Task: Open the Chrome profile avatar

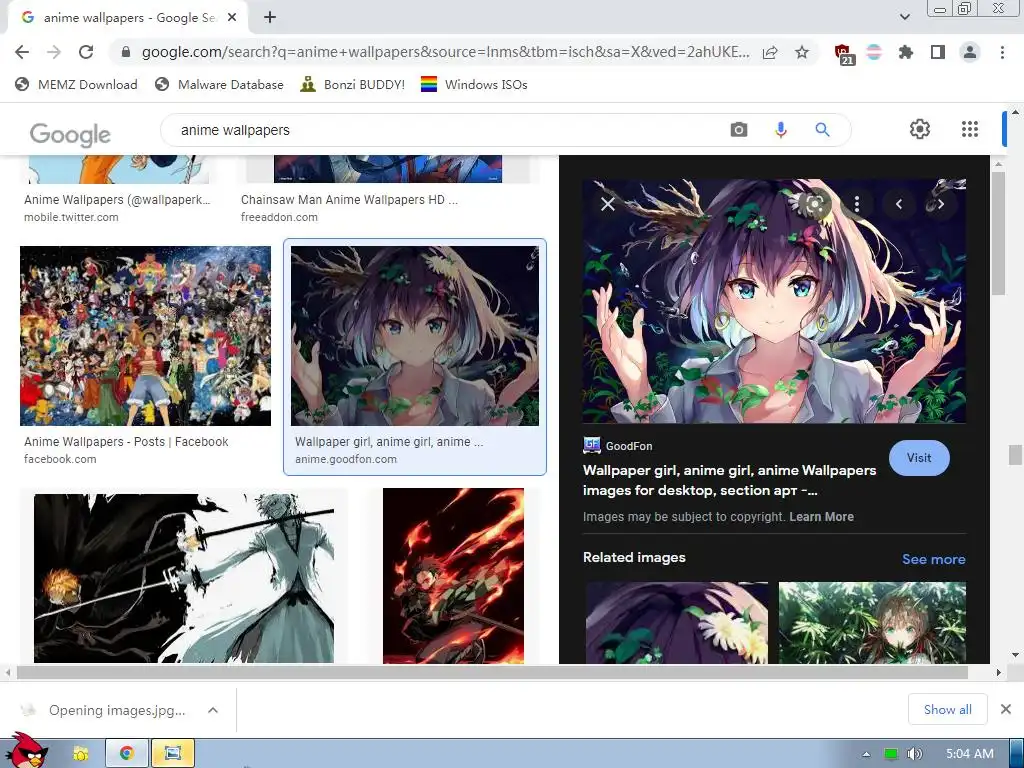Action: point(970,52)
